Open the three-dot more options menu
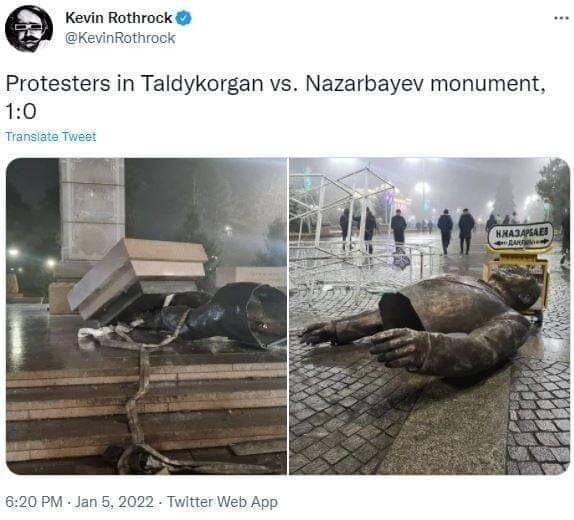 pos(560,18)
